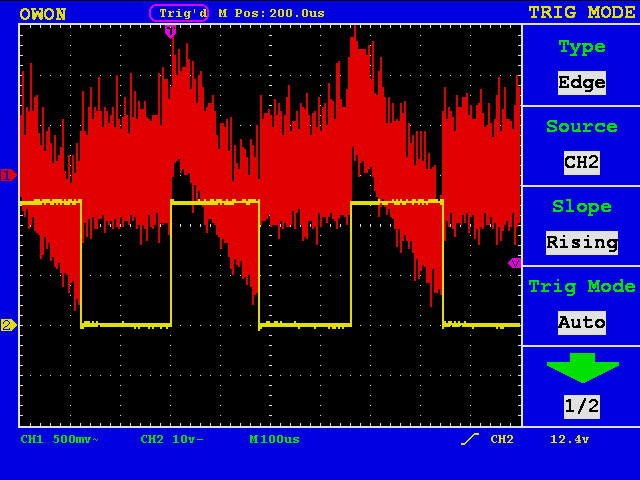Click the green down arrow for next page

pos(582,368)
